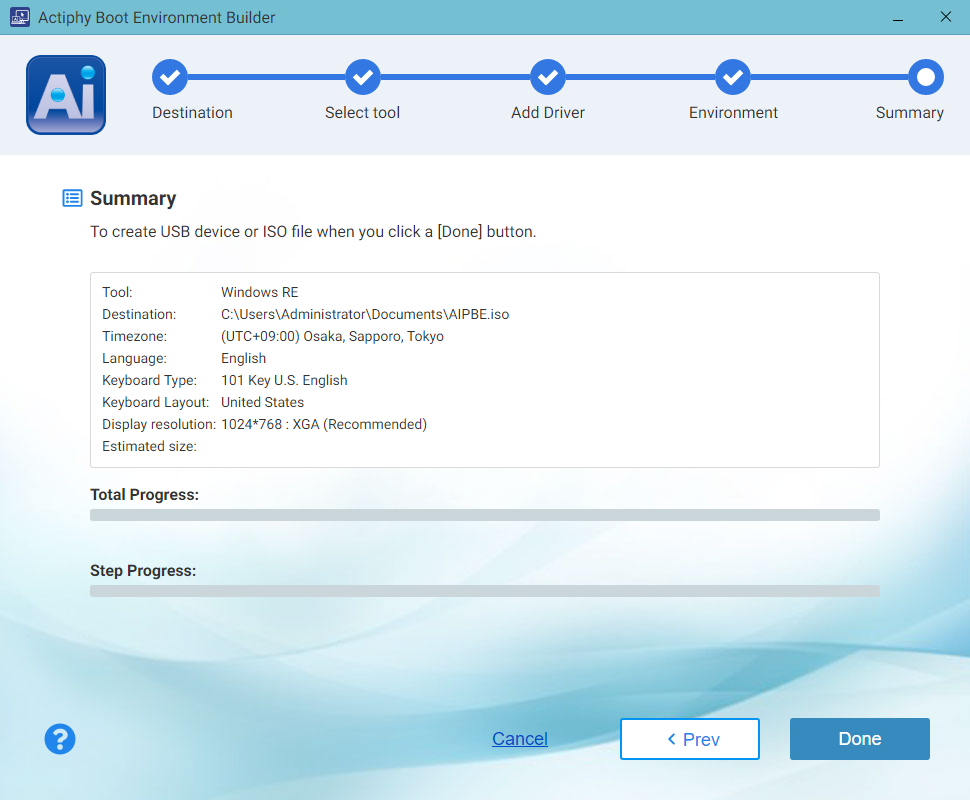Open help with the question mark icon
The width and height of the screenshot is (970, 800).
click(60, 739)
